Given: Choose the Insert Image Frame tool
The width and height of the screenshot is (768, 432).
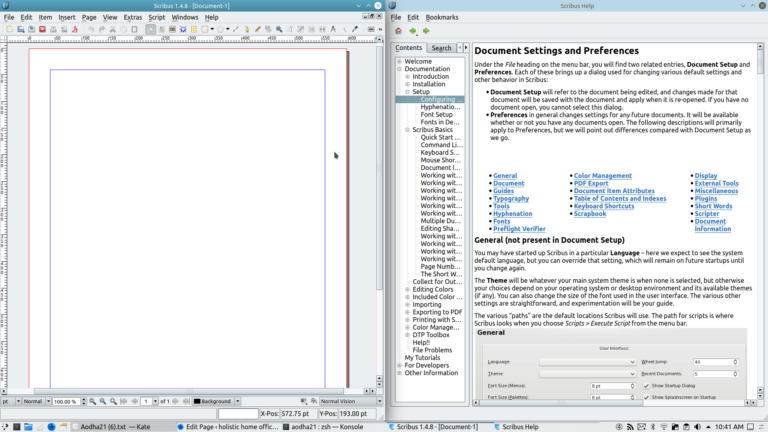Looking at the screenshot, I should pyautogui.click(x=172, y=29).
